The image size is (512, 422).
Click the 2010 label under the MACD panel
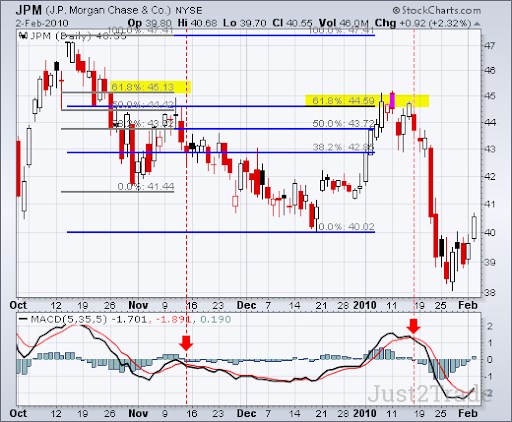click(365, 413)
